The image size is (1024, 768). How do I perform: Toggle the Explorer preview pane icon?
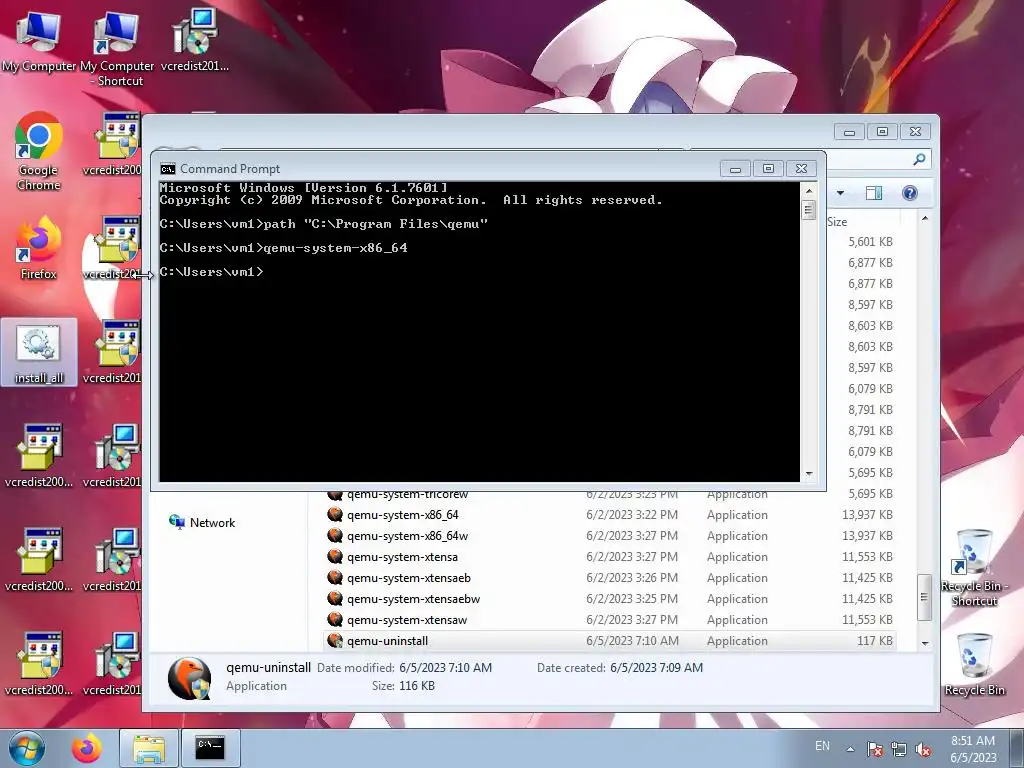coord(874,193)
